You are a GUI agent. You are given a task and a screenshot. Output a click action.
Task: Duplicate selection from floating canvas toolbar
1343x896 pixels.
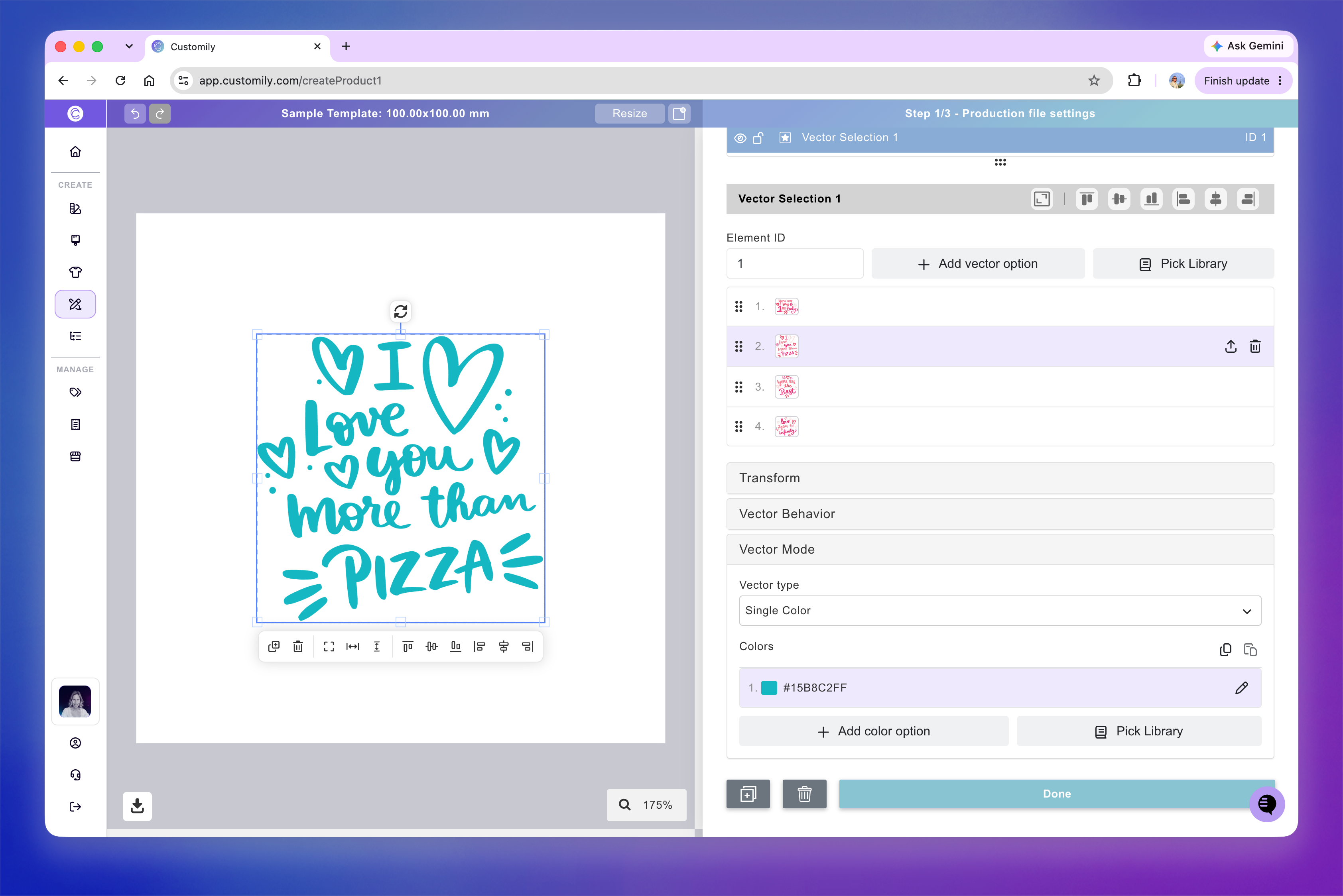[274, 646]
